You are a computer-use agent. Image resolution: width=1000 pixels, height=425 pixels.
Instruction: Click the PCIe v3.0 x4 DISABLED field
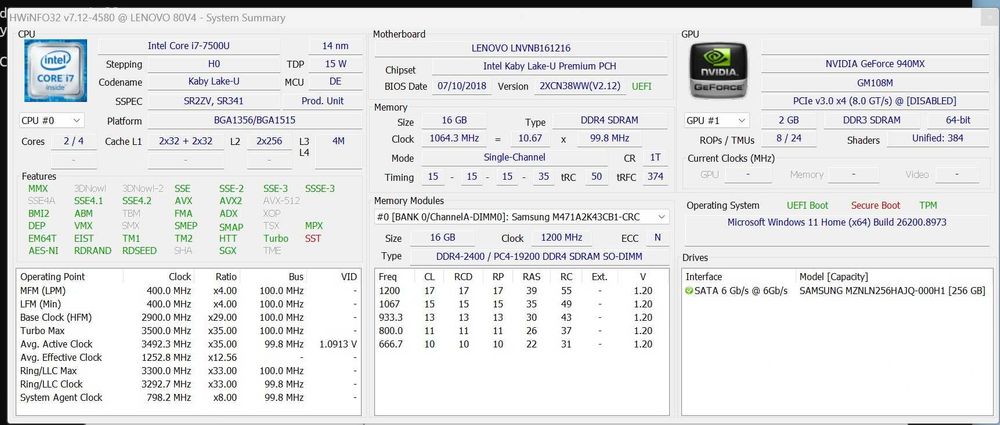(874, 101)
